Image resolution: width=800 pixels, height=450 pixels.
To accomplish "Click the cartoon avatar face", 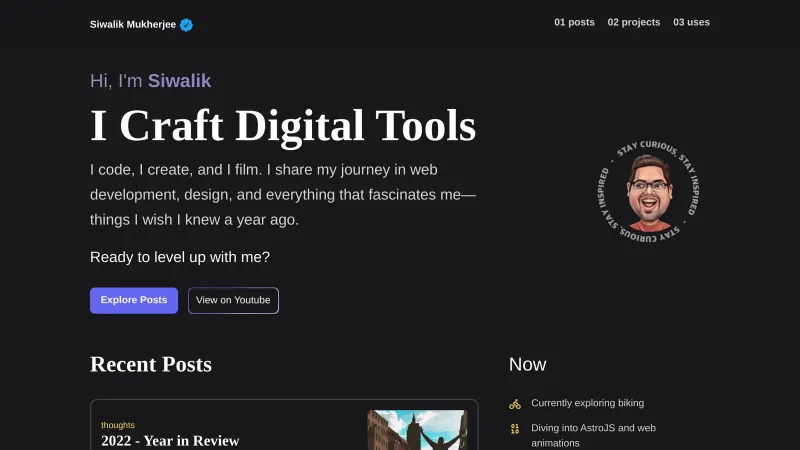I will click(650, 192).
